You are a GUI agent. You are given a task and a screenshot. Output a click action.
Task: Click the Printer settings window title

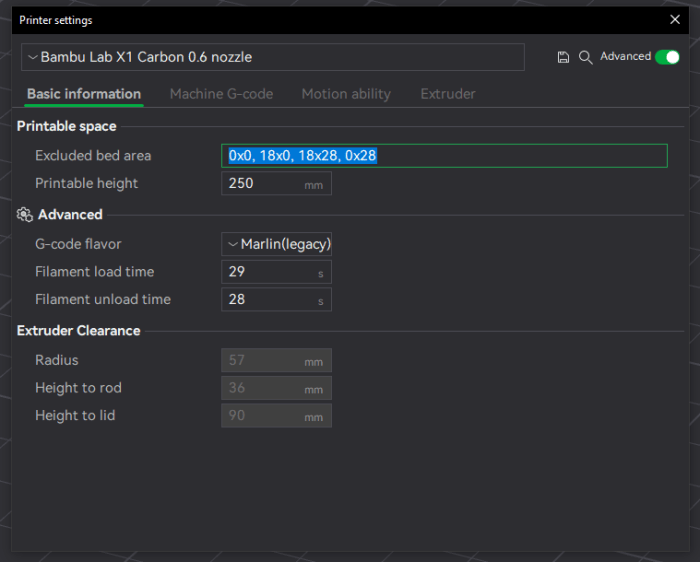pos(56,20)
